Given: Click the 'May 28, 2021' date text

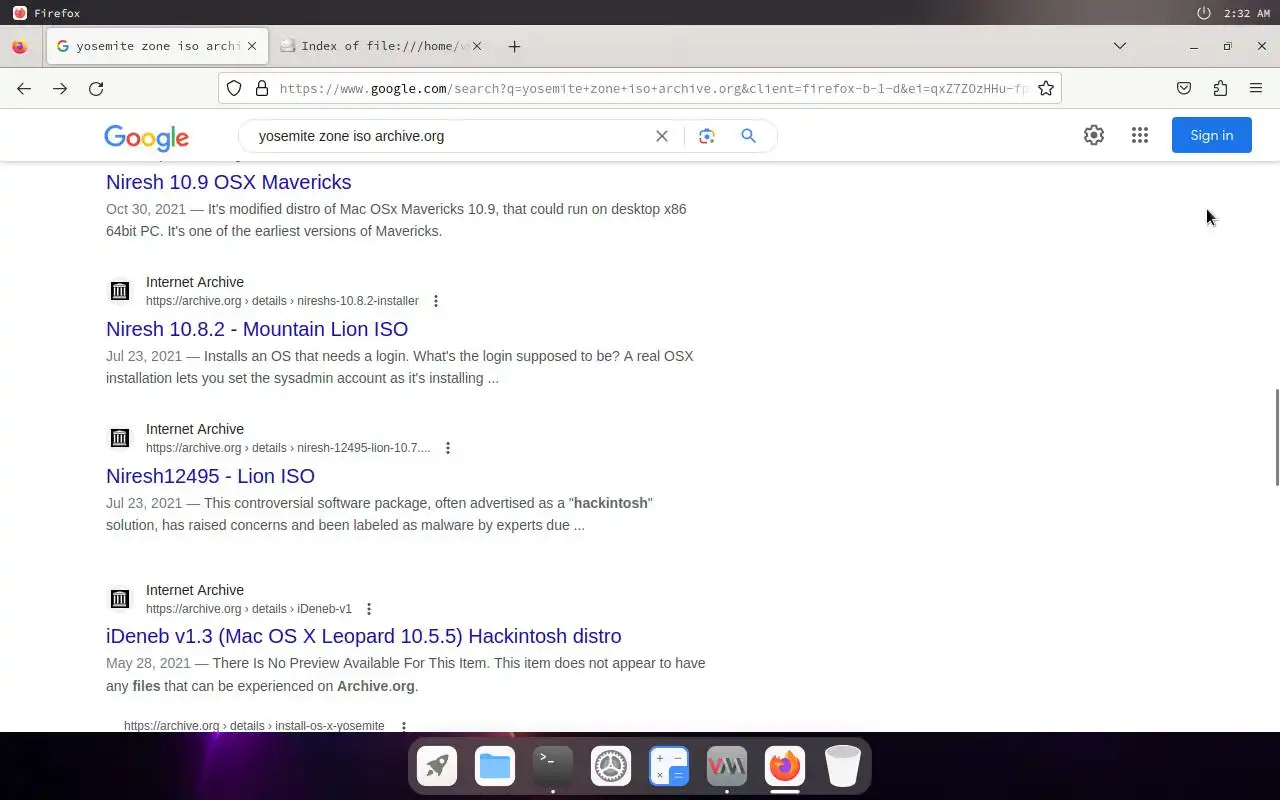Looking at the screenshot, I should (x=148, y=663).
